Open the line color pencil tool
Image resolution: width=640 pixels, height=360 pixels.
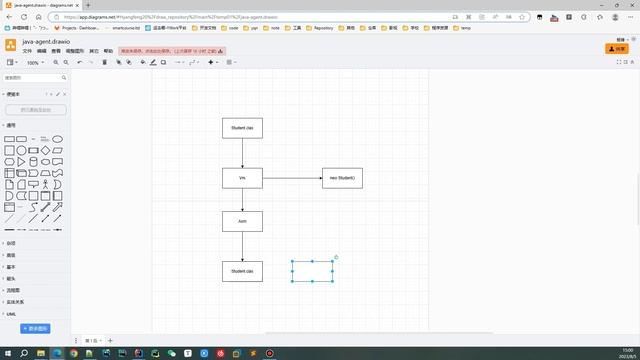point(153,62)
